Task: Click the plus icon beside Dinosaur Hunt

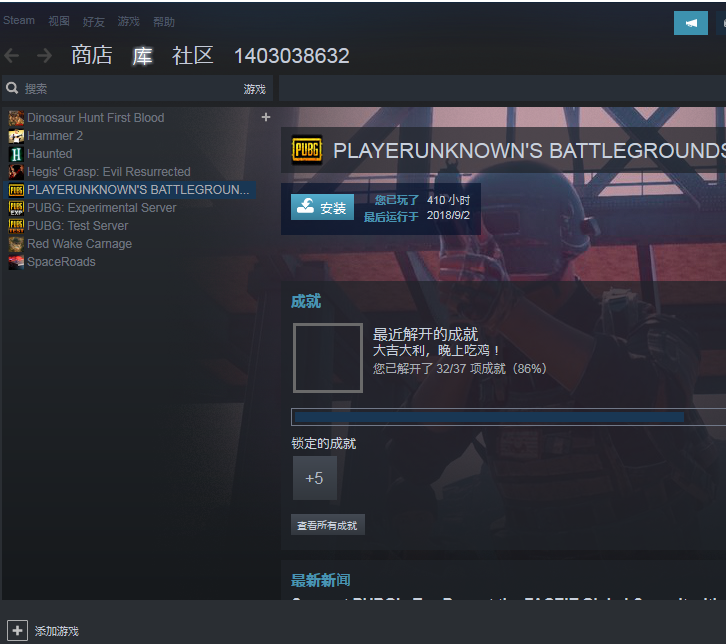Action: (266, 117)
